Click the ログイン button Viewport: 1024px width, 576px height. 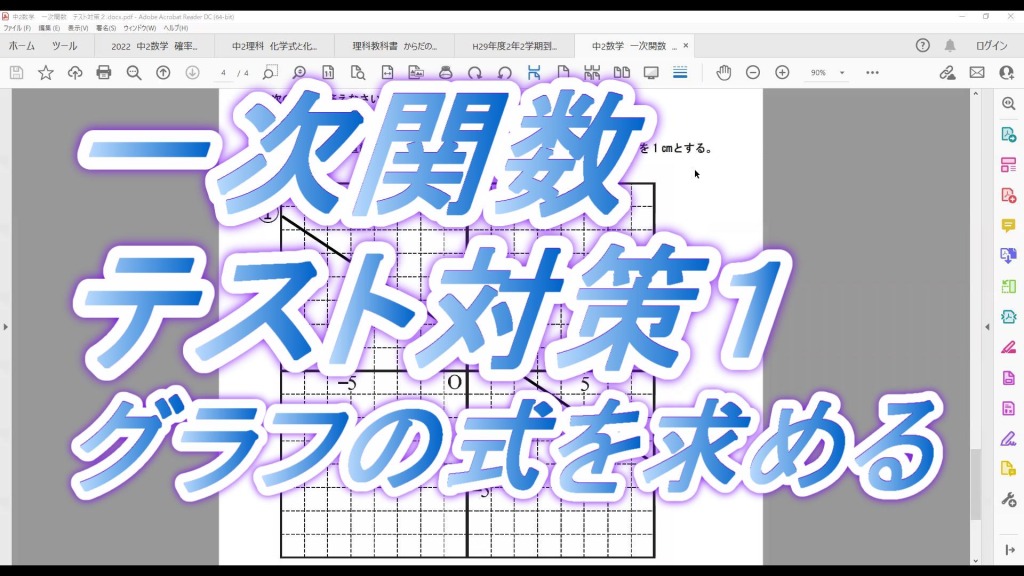tap(991, 46)
